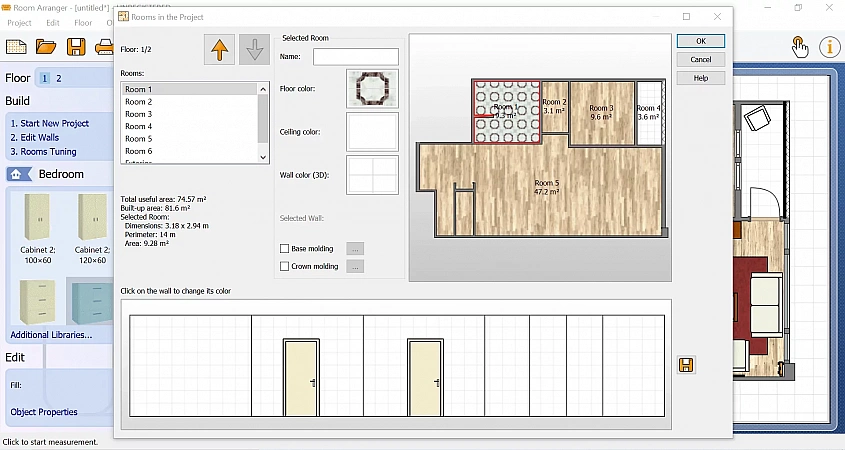Open the Project menu
The width and height of the screenshot is (845, 450).
click(19, 22)
